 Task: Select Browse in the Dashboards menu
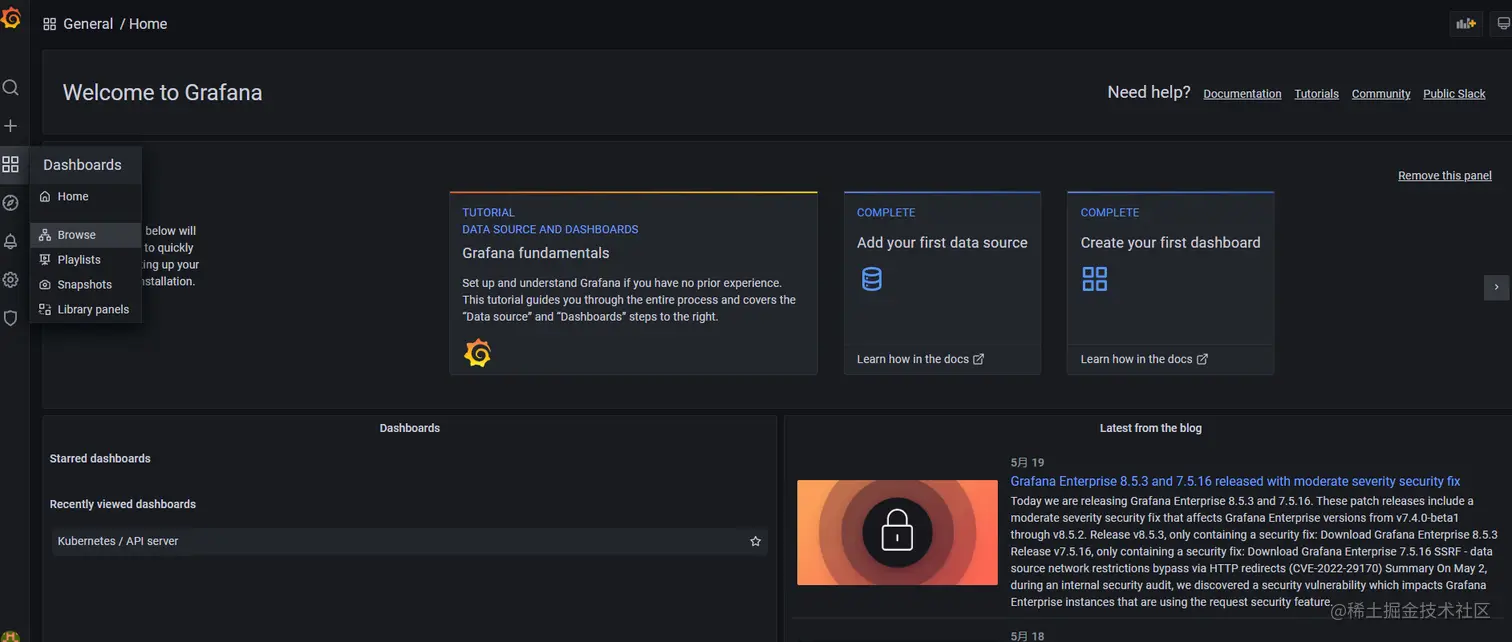(x=86, y=235)
